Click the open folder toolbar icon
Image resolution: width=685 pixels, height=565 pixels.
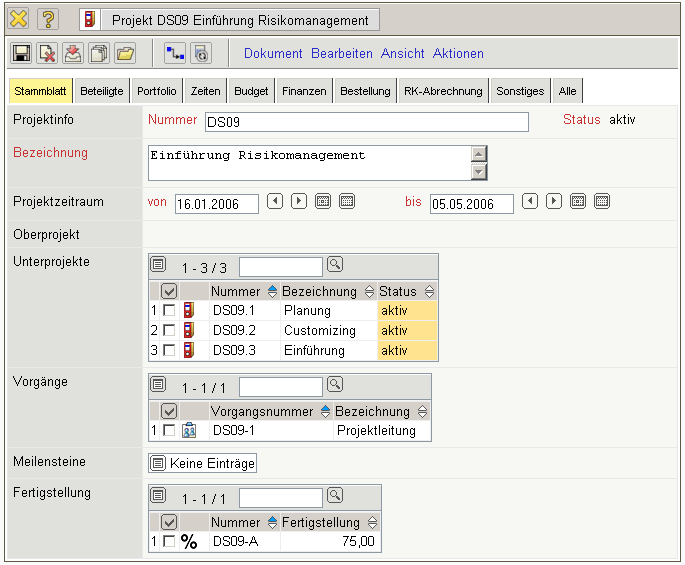coord(124,54)
